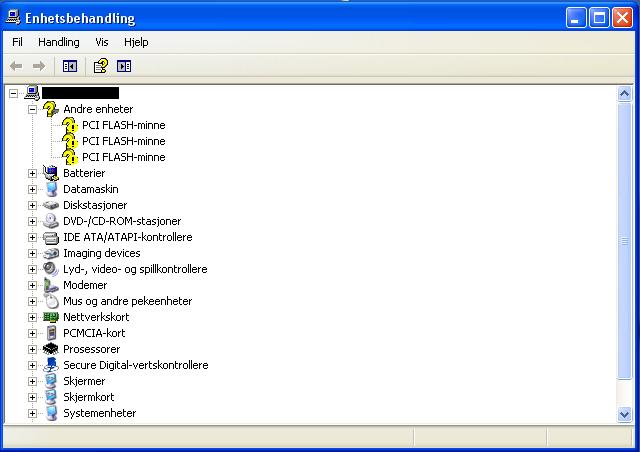Expand the Secure Digital-vertskontrollere branch

[32, 365]
